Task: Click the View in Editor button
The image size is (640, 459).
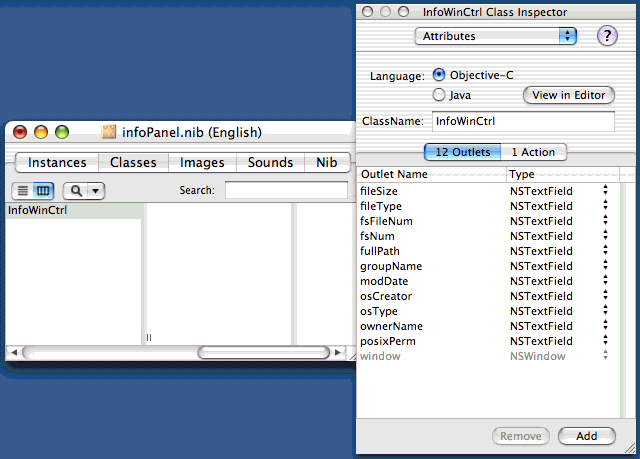Action: [568, 95]
